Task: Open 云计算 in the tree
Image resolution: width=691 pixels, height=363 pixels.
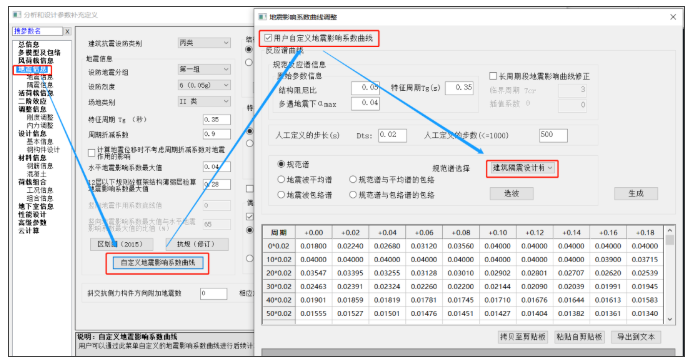Action: 29,230
